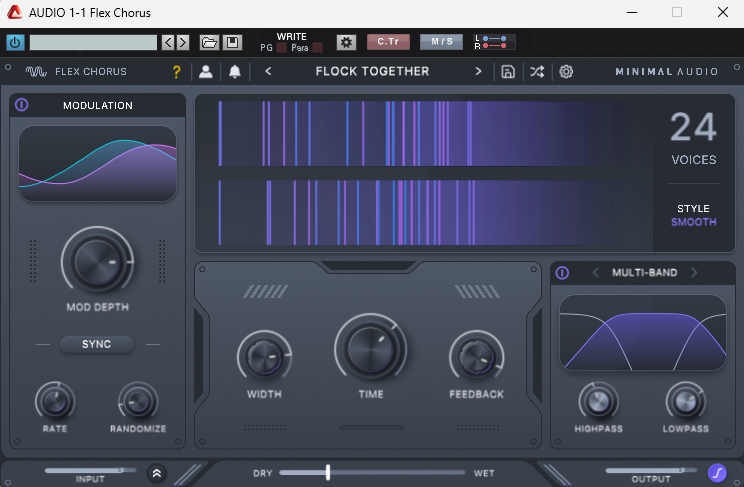Image resolution: width=744 pixels, height=487 pixels.
Task: Open the notifications bell icon
Action: (235, 72)
